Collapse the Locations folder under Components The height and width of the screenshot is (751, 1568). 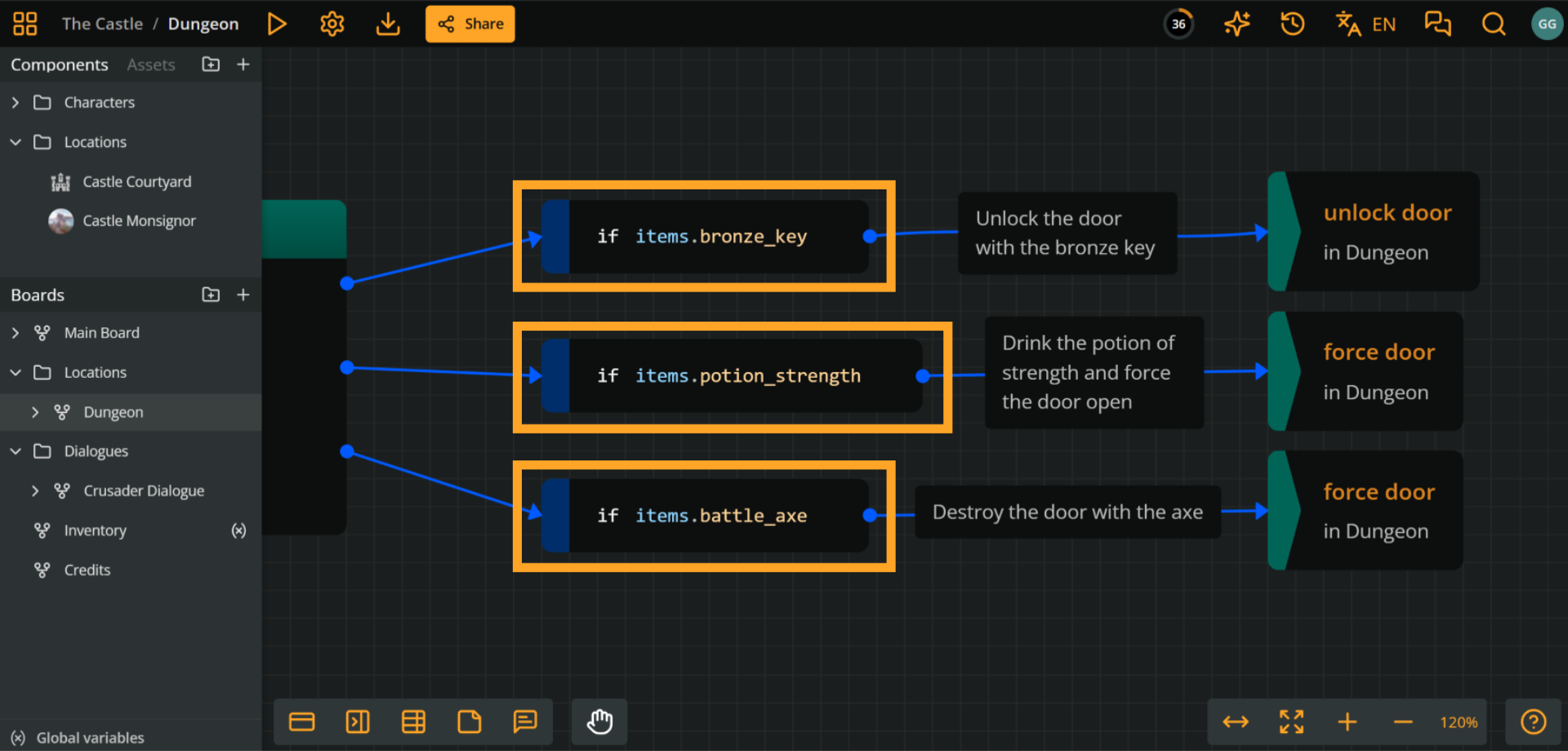click(x=16, y=142)
